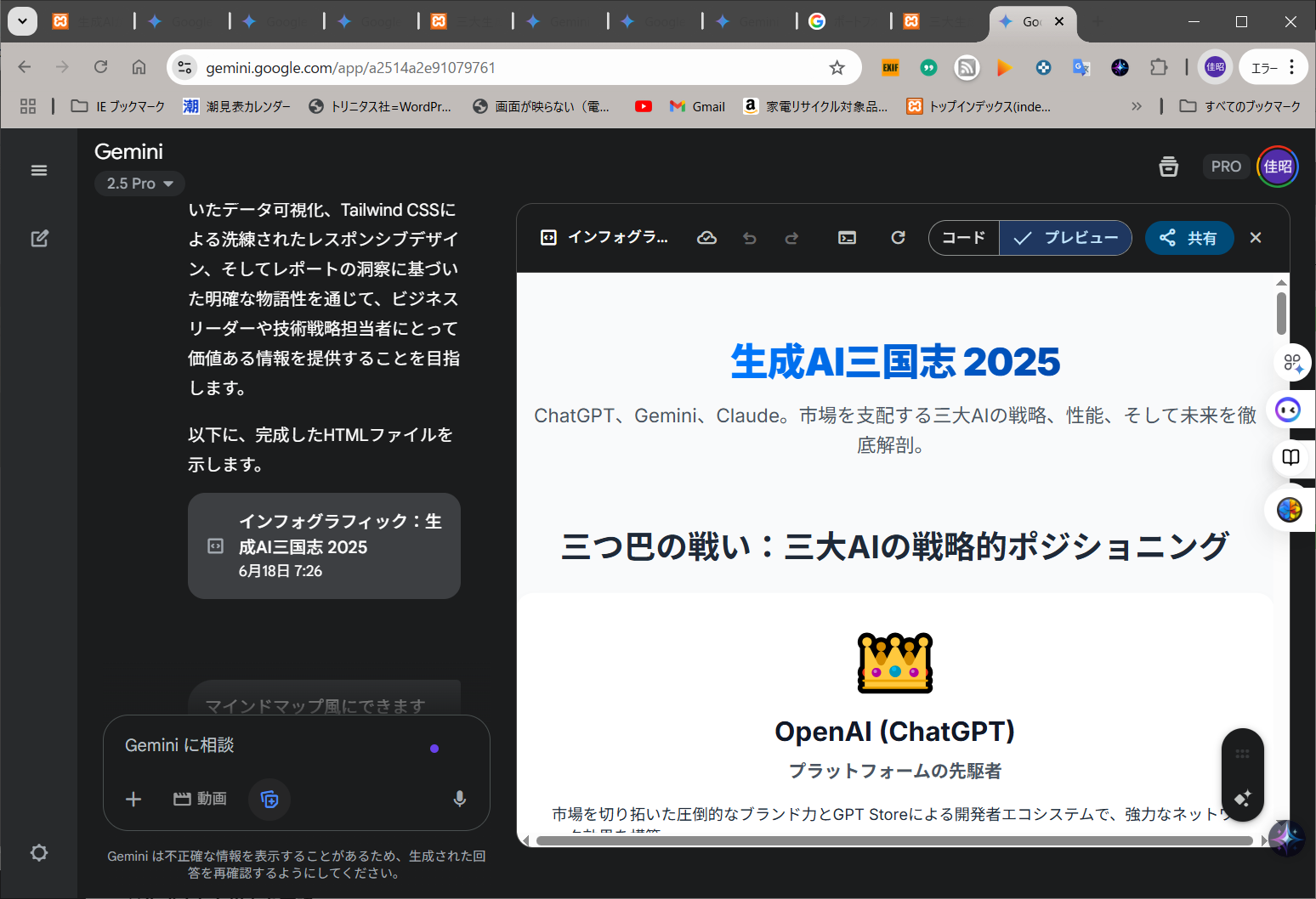
Task: Click the canvas title インフォグラ...
Action: click(x=618, y=237)
